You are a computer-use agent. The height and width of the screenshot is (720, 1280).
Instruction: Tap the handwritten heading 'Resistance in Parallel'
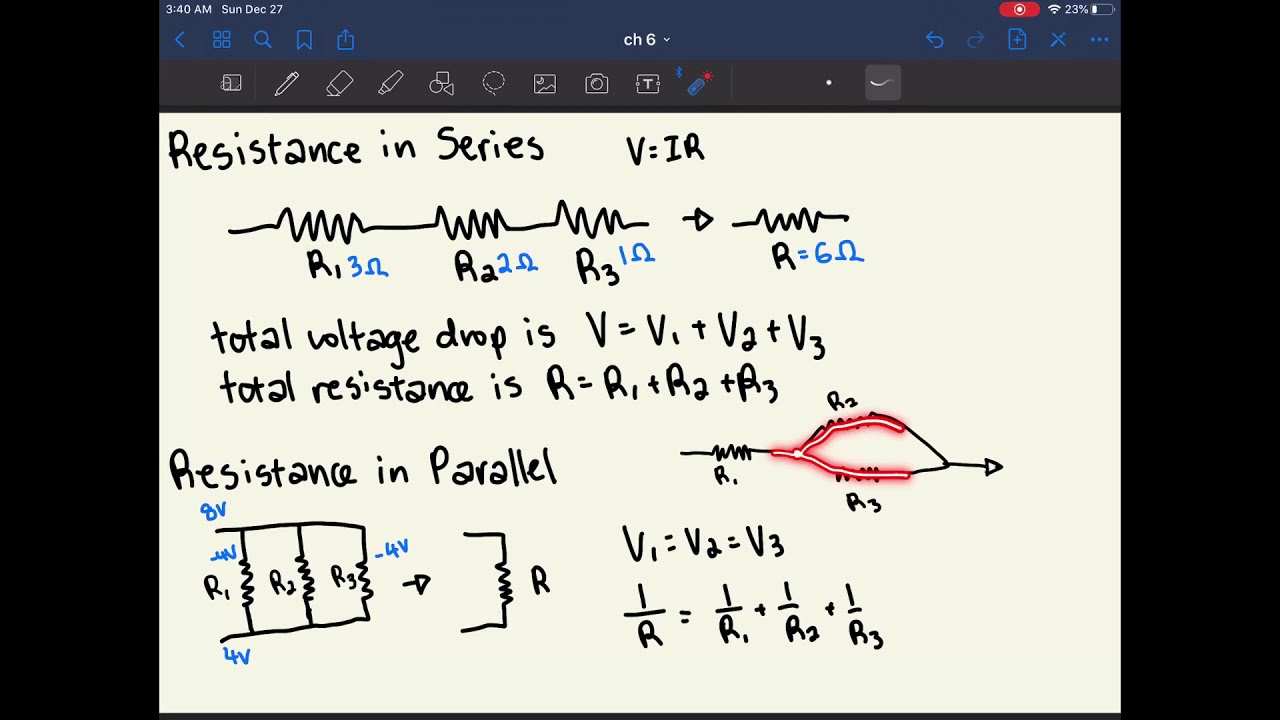(x=362, y=468)
